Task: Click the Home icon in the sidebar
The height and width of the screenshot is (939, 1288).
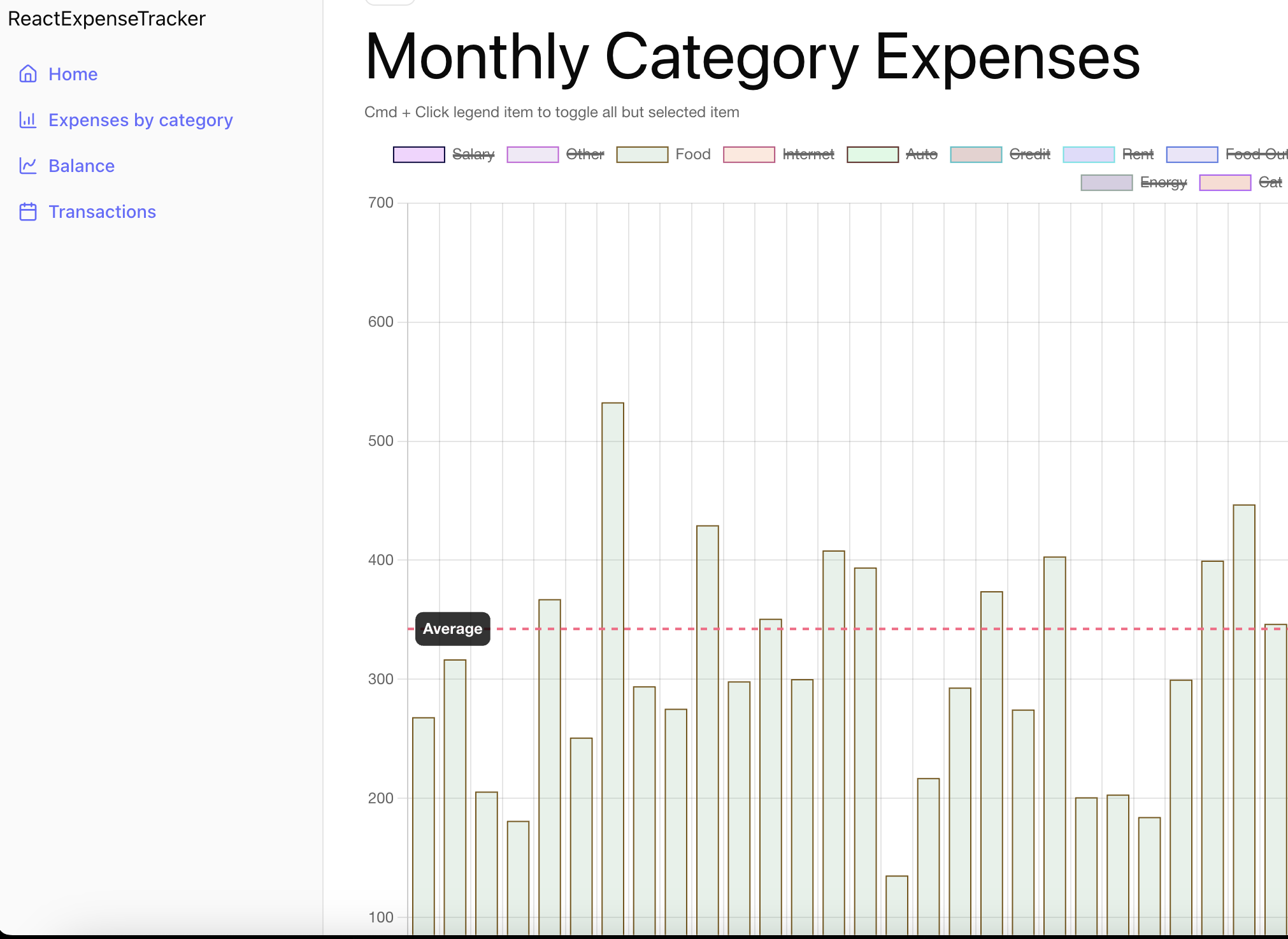Action: click(28, 74)
